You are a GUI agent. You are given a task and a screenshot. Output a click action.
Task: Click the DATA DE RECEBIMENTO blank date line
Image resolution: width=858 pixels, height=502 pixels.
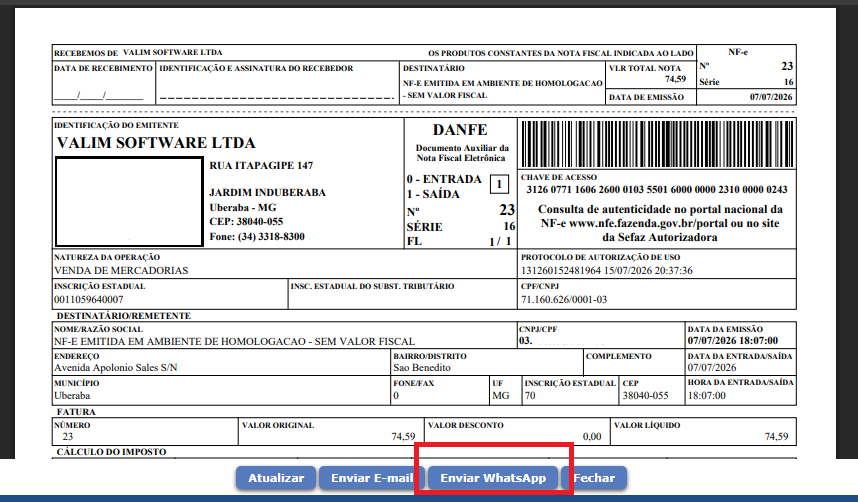(x=98, y=96)
